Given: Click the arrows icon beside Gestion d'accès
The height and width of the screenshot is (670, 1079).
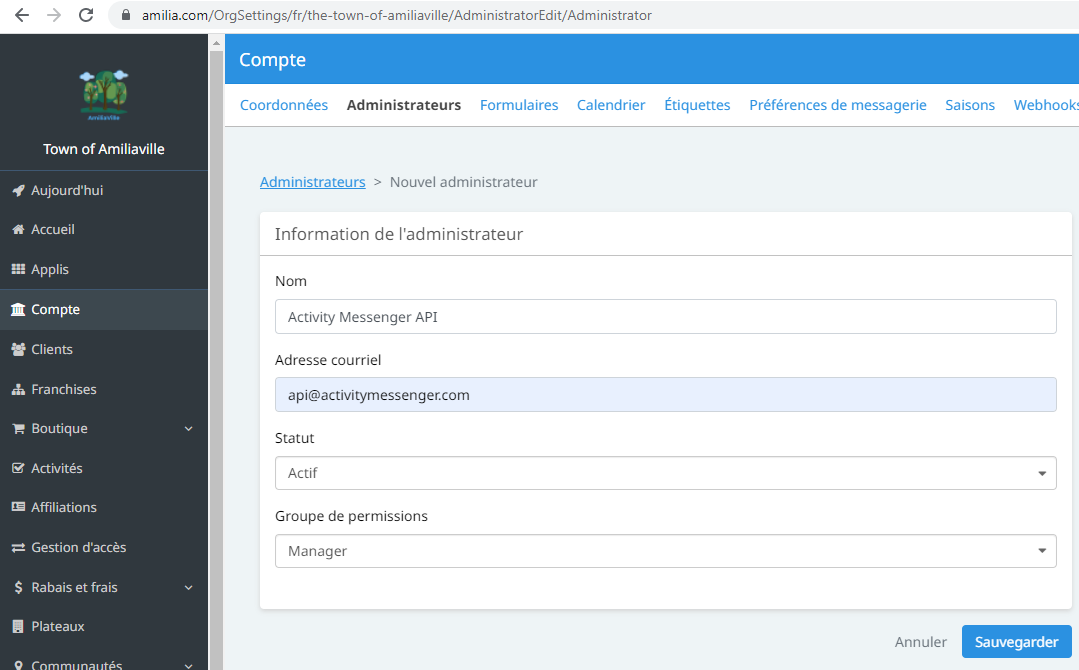Looking at the screenshot, I should click(x=19, y=548).
